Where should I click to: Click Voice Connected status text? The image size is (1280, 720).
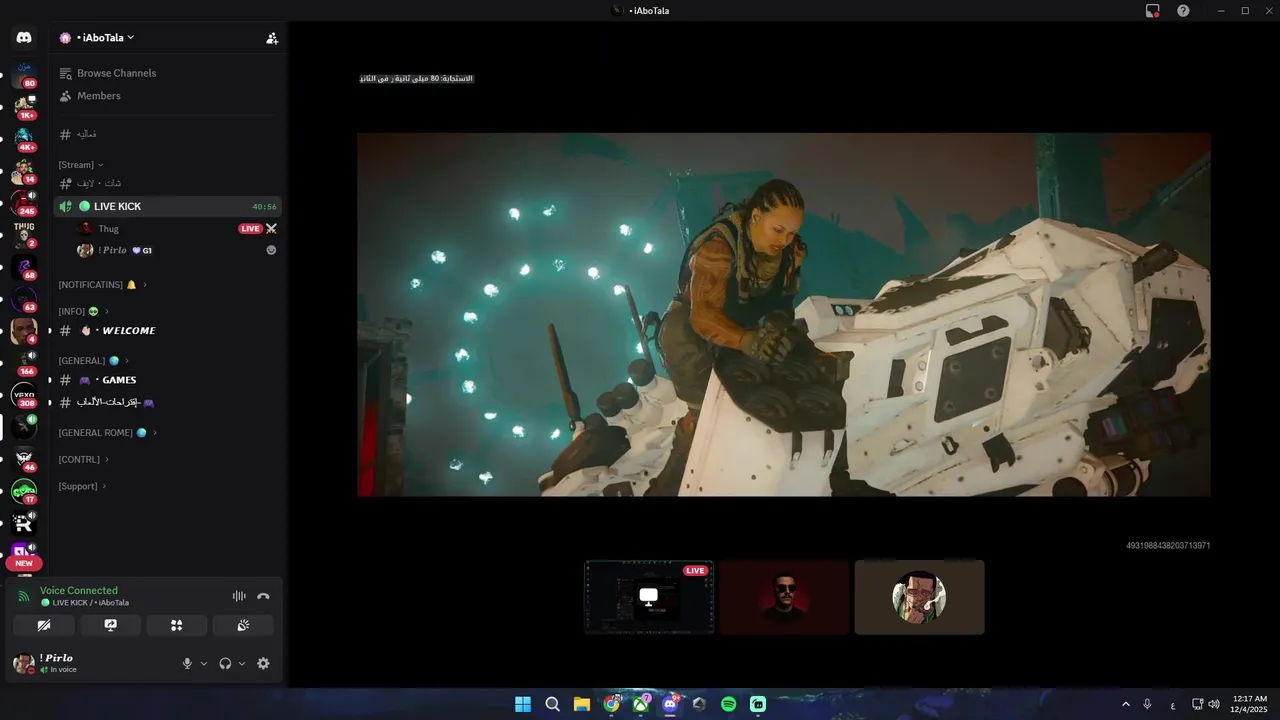pyautogui.click(x=79, y=590)
